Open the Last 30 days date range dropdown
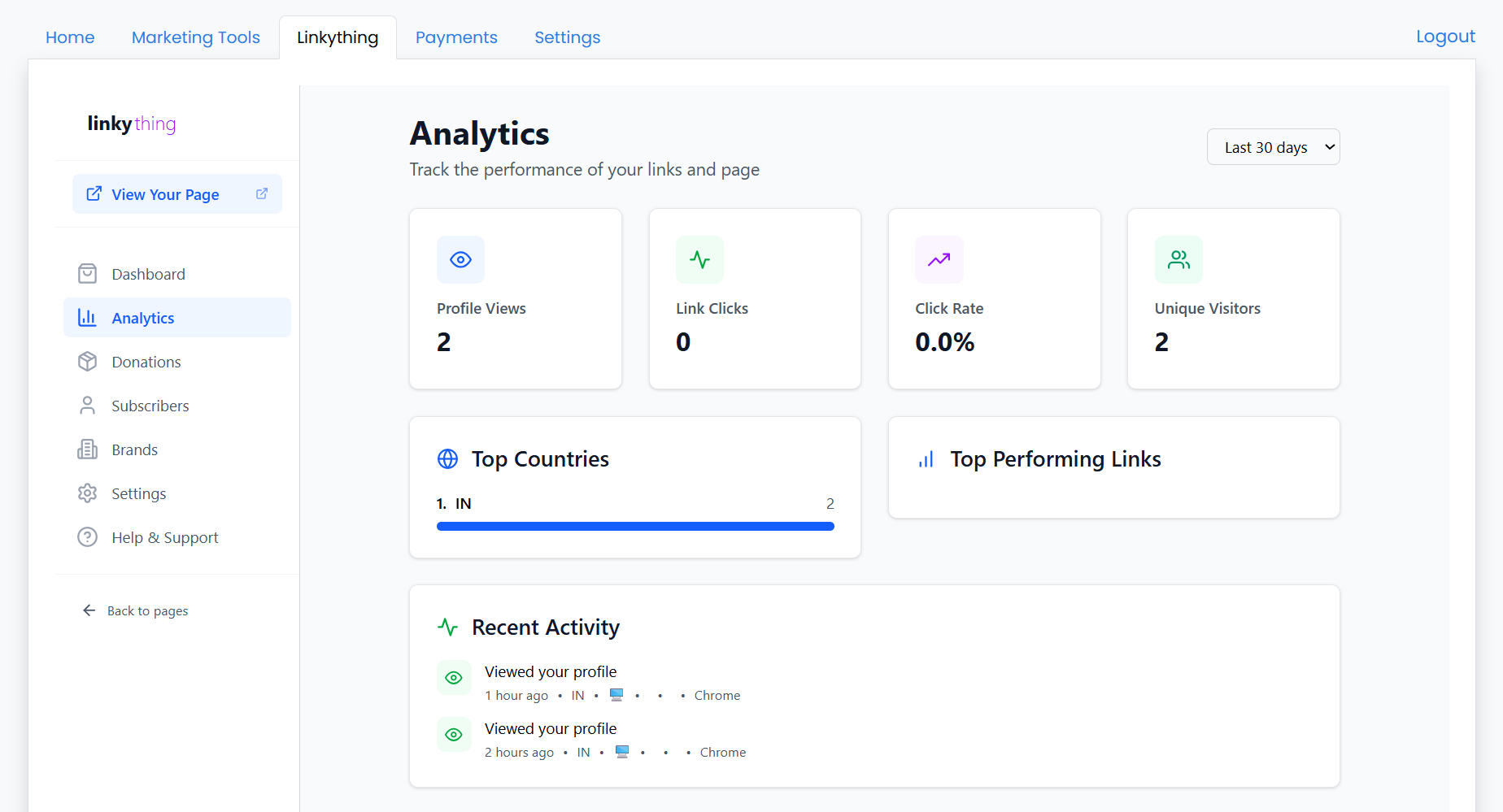The image size is (1503, 812). coord(1273,147)
